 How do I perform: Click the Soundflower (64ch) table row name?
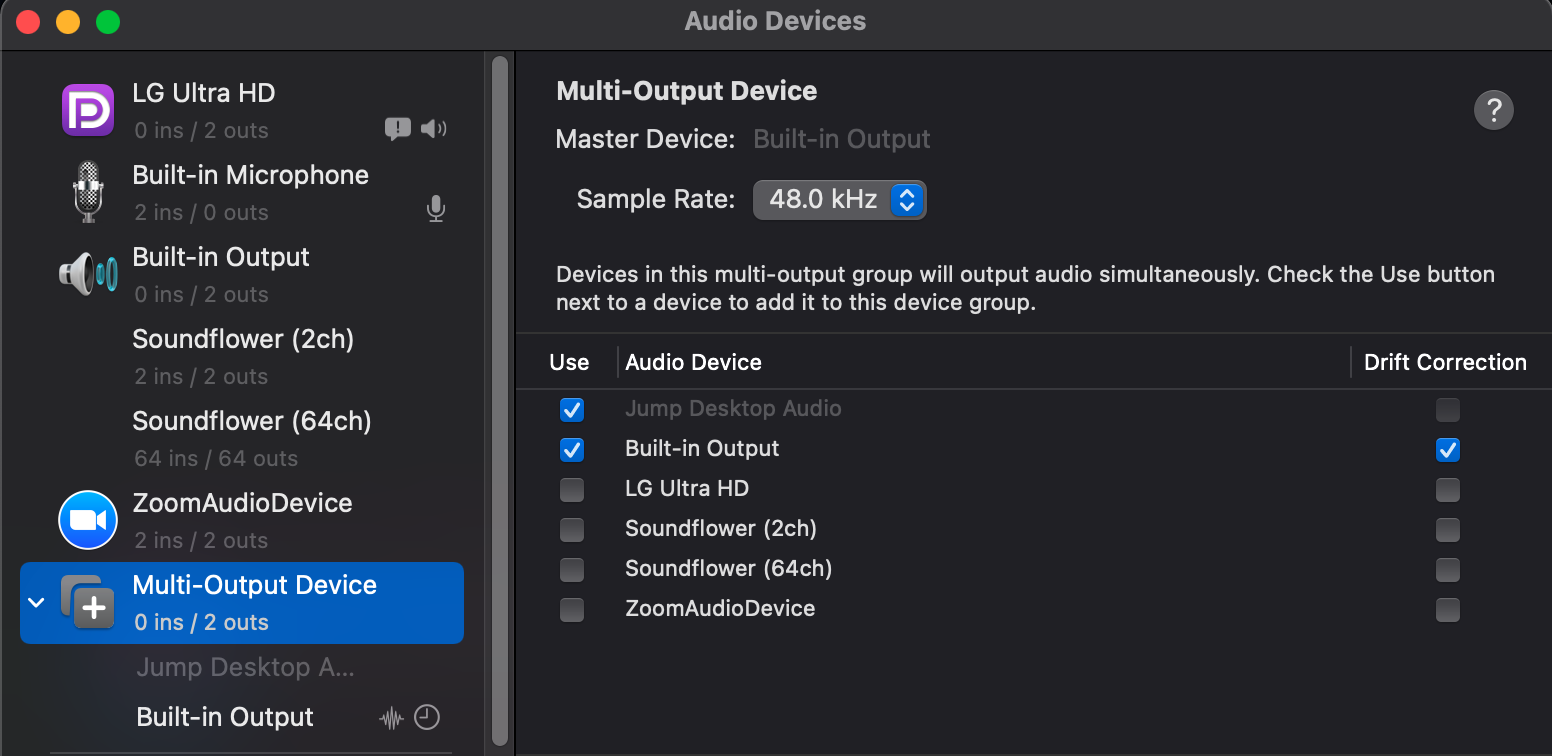729,568
